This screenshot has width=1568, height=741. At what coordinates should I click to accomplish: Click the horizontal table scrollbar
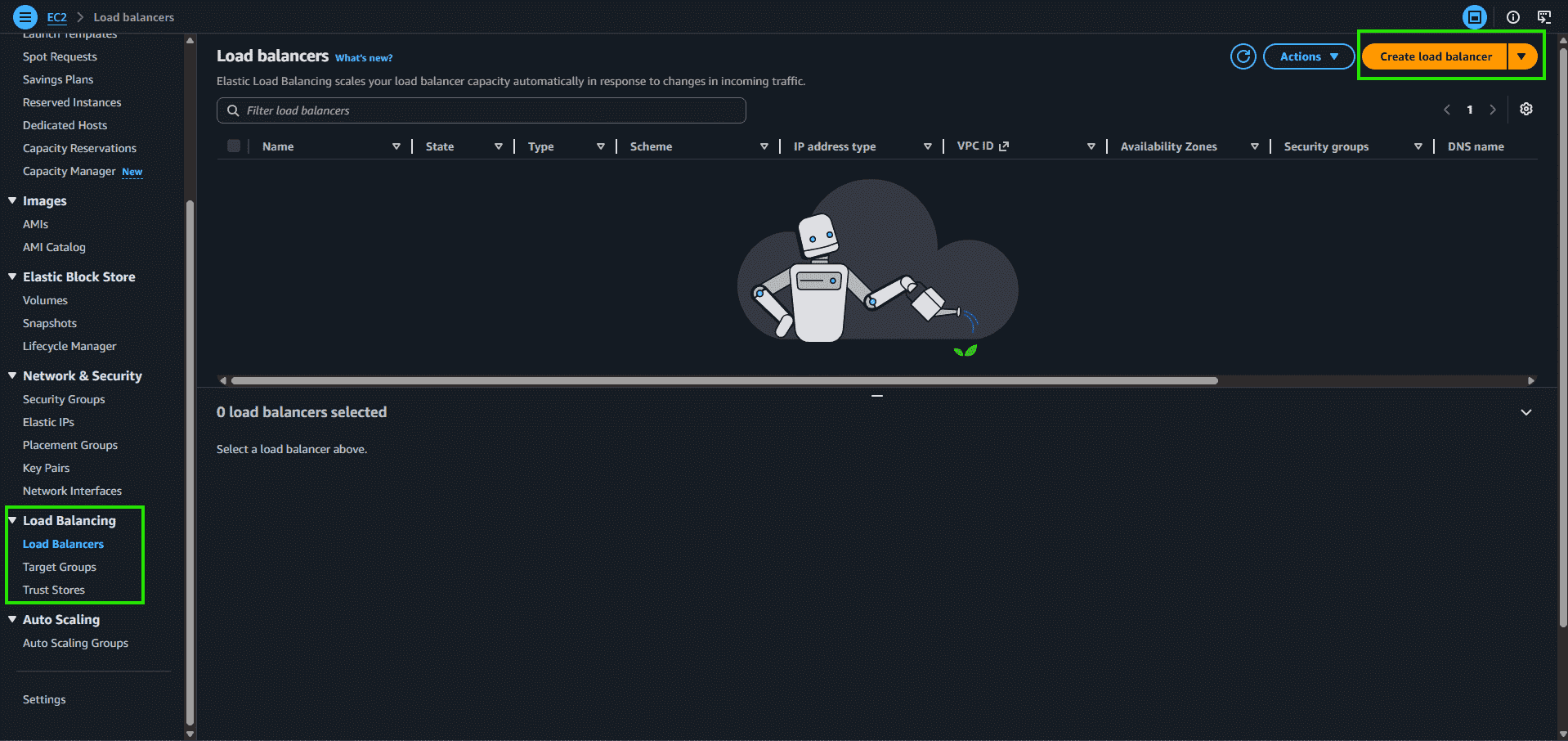[724, 380]
